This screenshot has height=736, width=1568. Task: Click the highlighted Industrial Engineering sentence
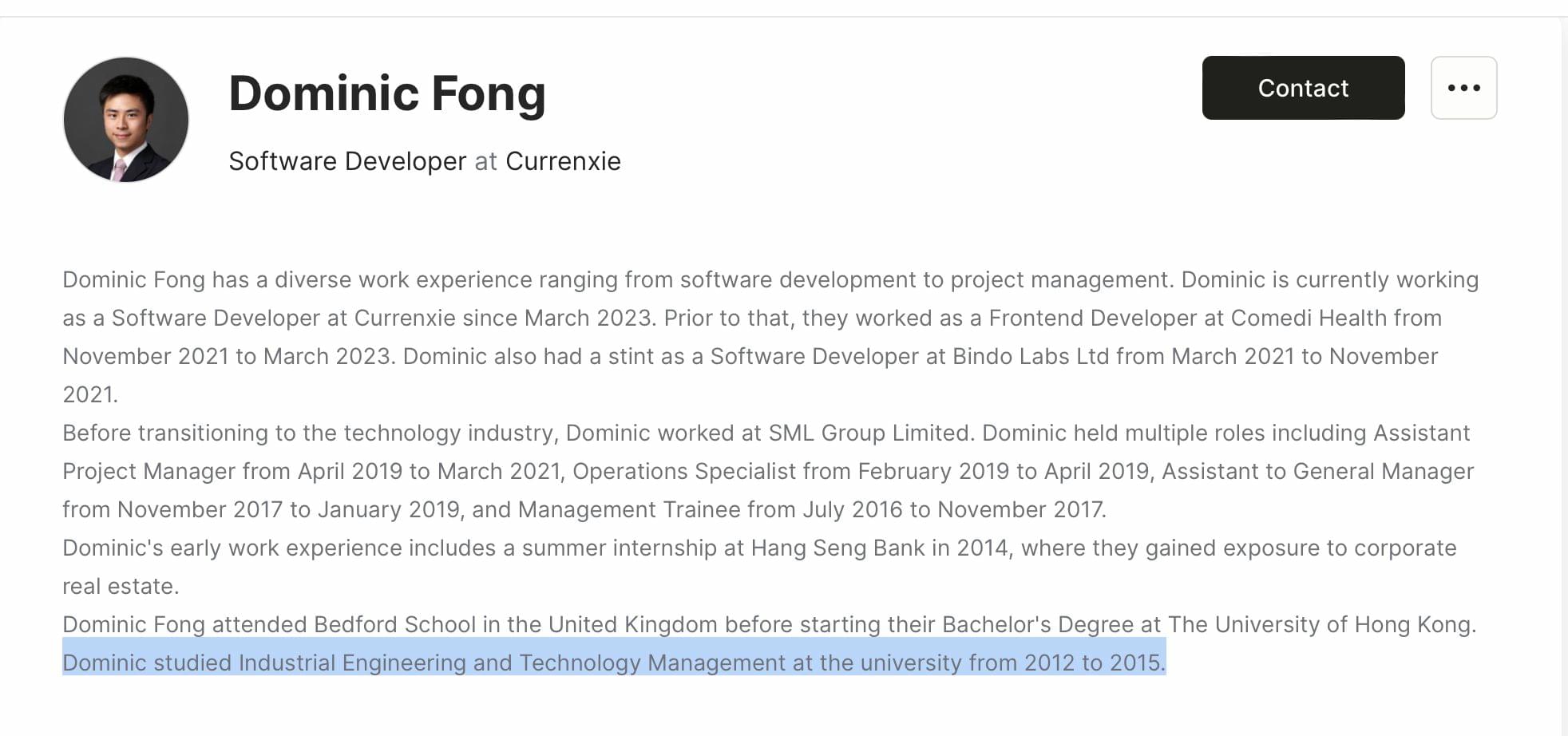pos(614,663)
